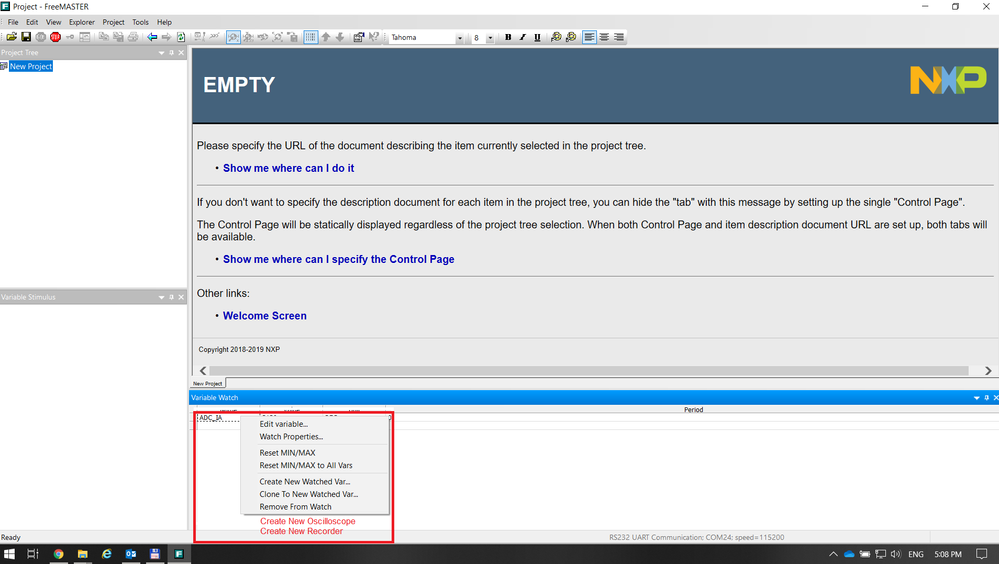The height and width of the screenshot is (564, 999).
Task: Click the highlighted magnifier zoom tool icon
Action: [x=233, y=37]
